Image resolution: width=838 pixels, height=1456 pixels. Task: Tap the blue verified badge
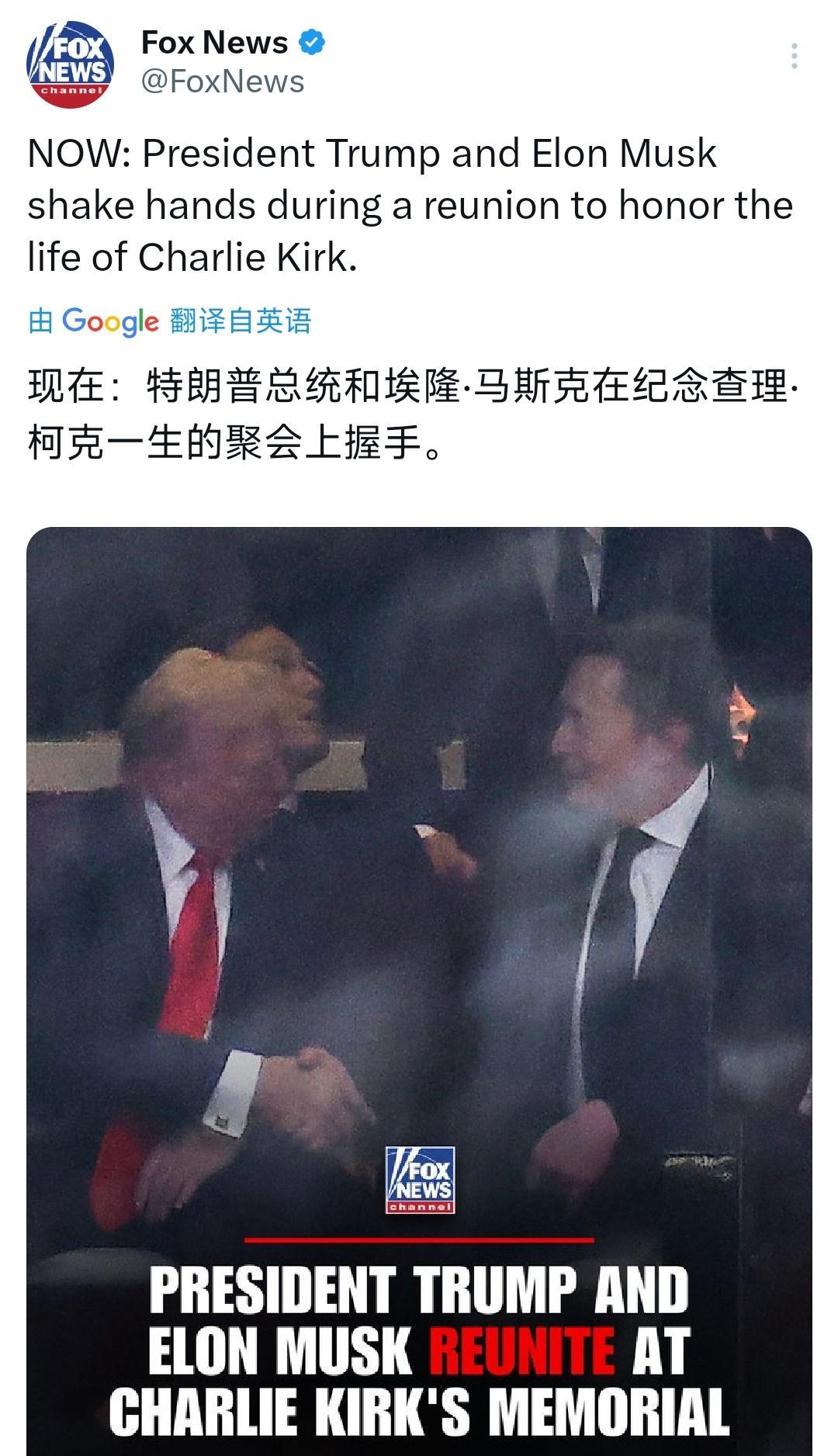(311, 43)
